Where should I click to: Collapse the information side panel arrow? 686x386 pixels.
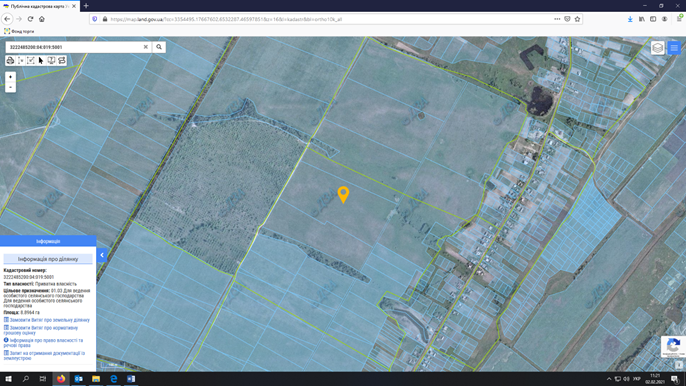click(102, 255)
